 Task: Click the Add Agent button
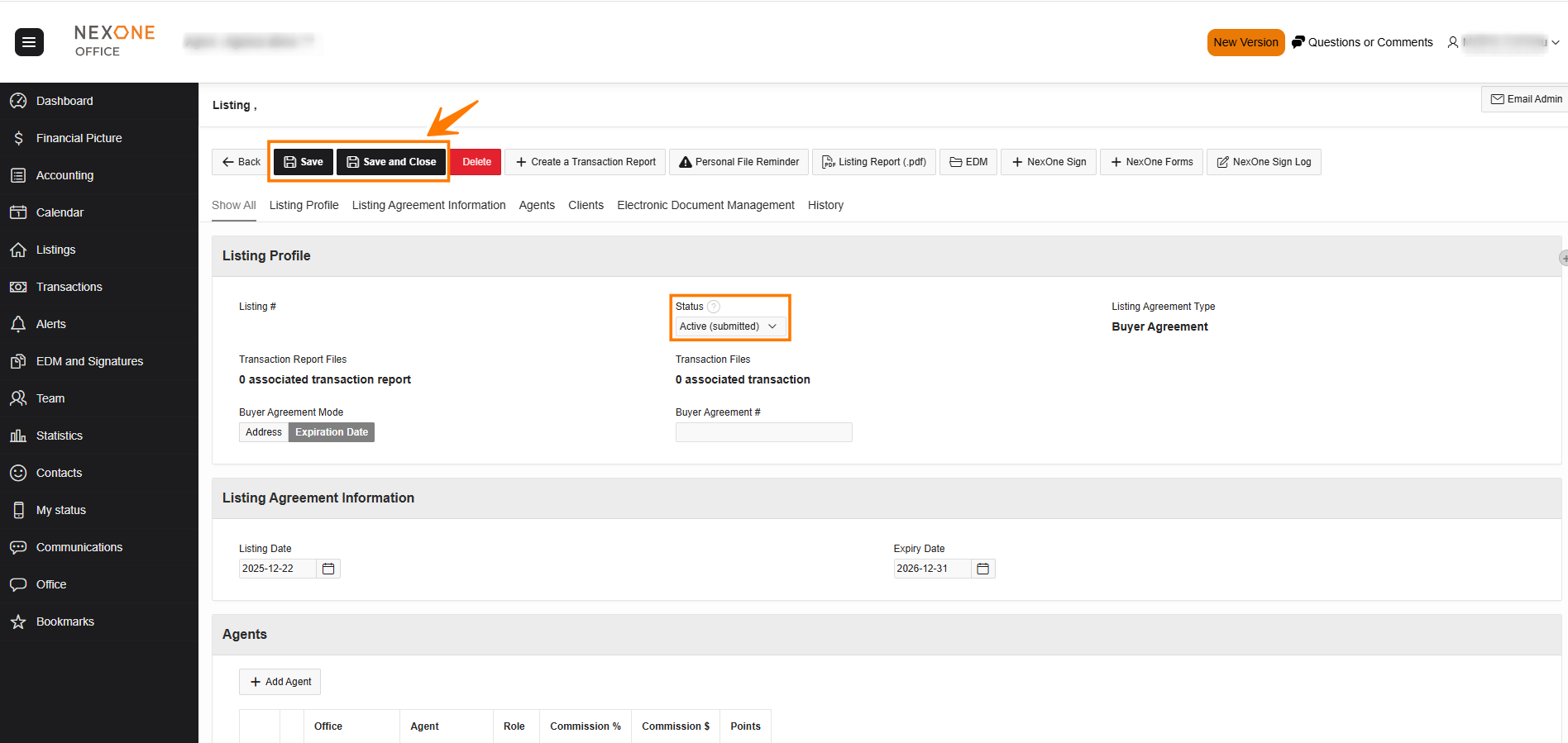[x=280, y=682]
